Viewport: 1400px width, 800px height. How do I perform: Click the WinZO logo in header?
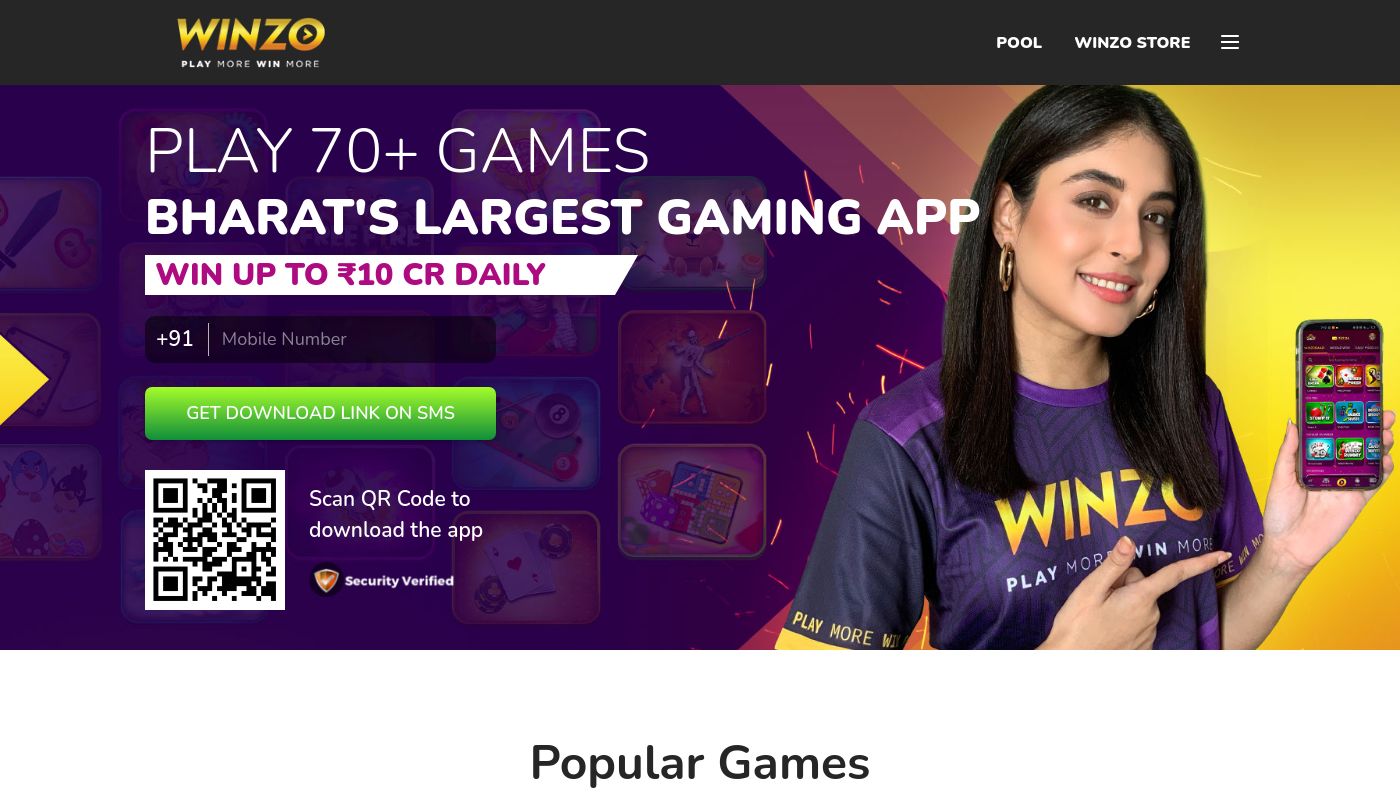click(251, 42)
